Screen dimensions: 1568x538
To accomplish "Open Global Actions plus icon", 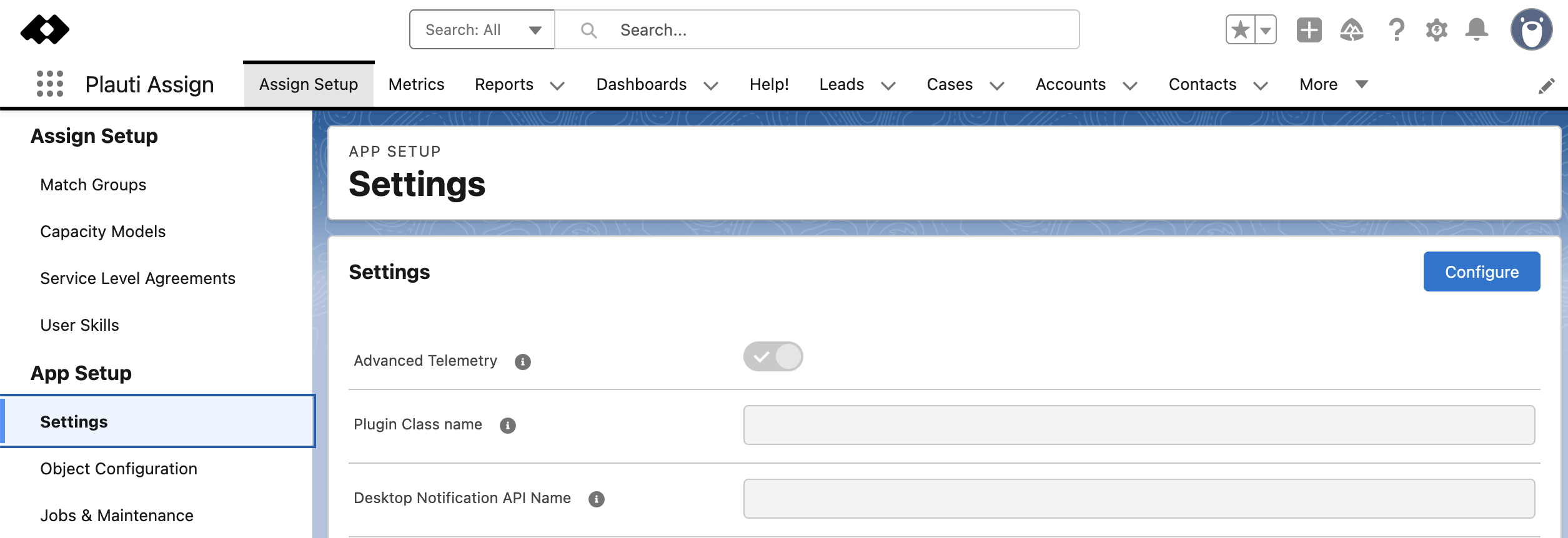I will click(1309, 29).
